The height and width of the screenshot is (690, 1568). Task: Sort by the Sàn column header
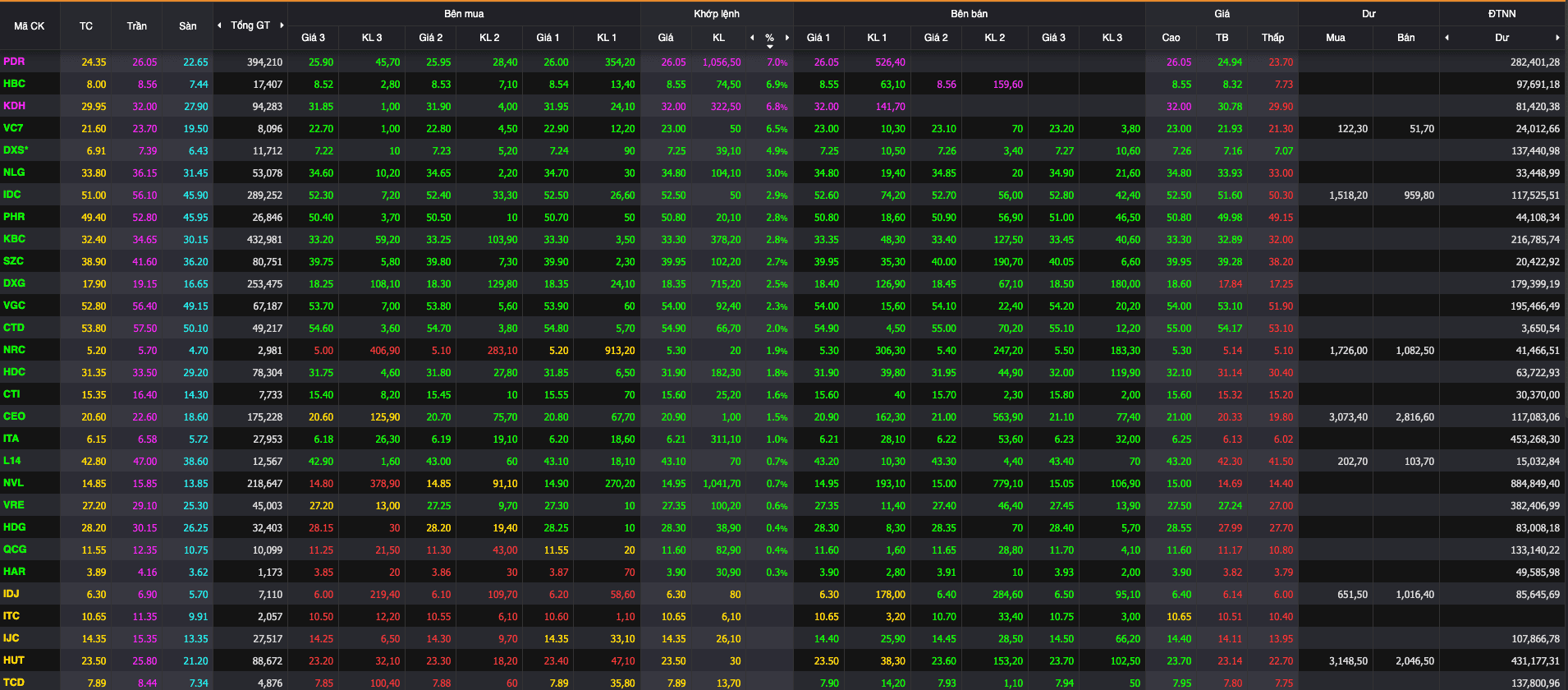(x=188, y=26)
